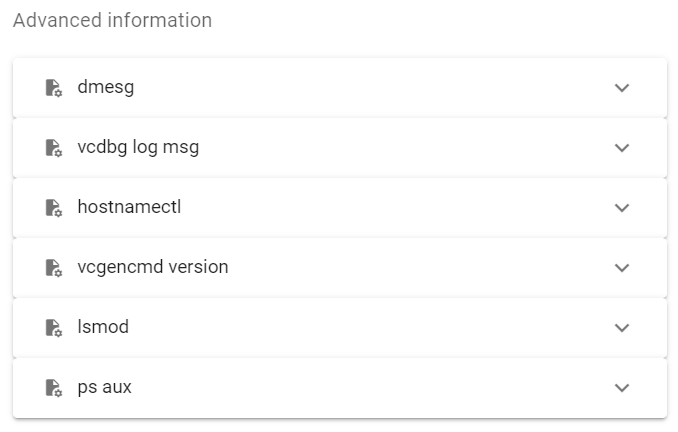Expand ps aux panel via chevron
678x432 pixels.
(x=622, y=388)
